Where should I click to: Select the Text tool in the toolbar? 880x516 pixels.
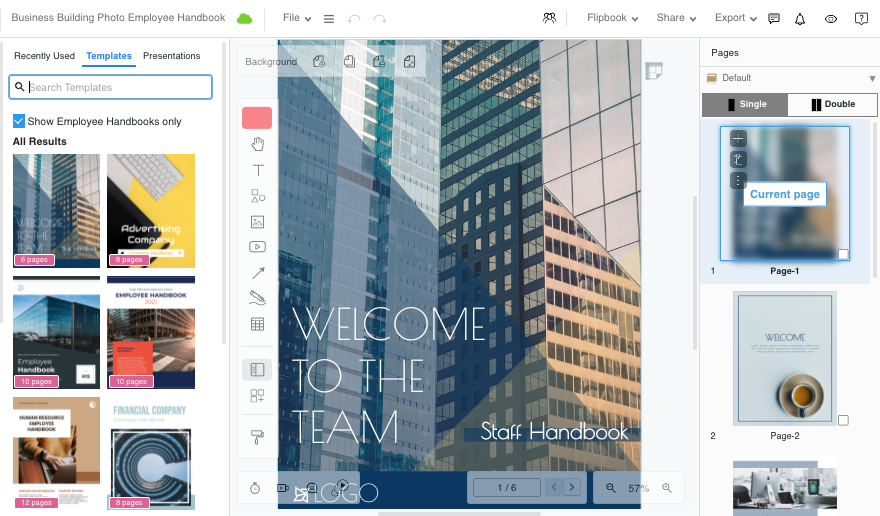pos(258,171)
